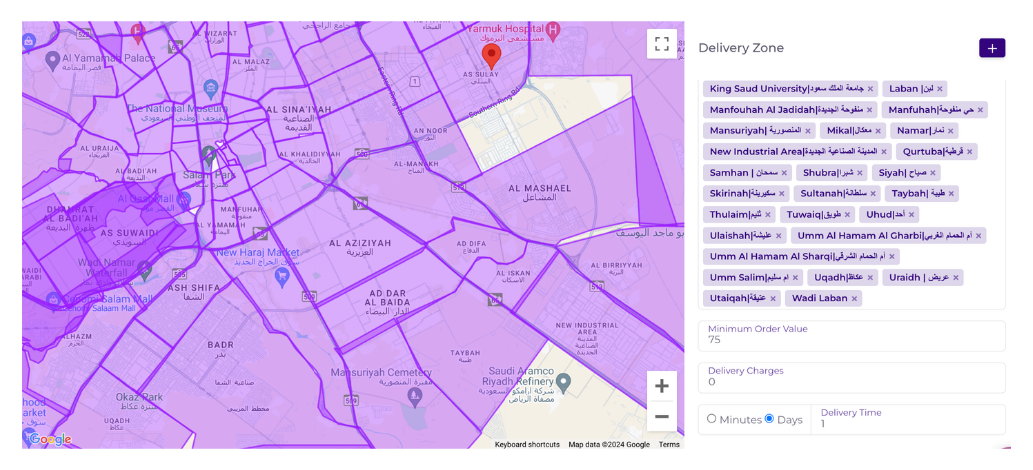Remove the Laban zone tag
This screenshot has height=470, width=1033.
[x=939, y=89]
